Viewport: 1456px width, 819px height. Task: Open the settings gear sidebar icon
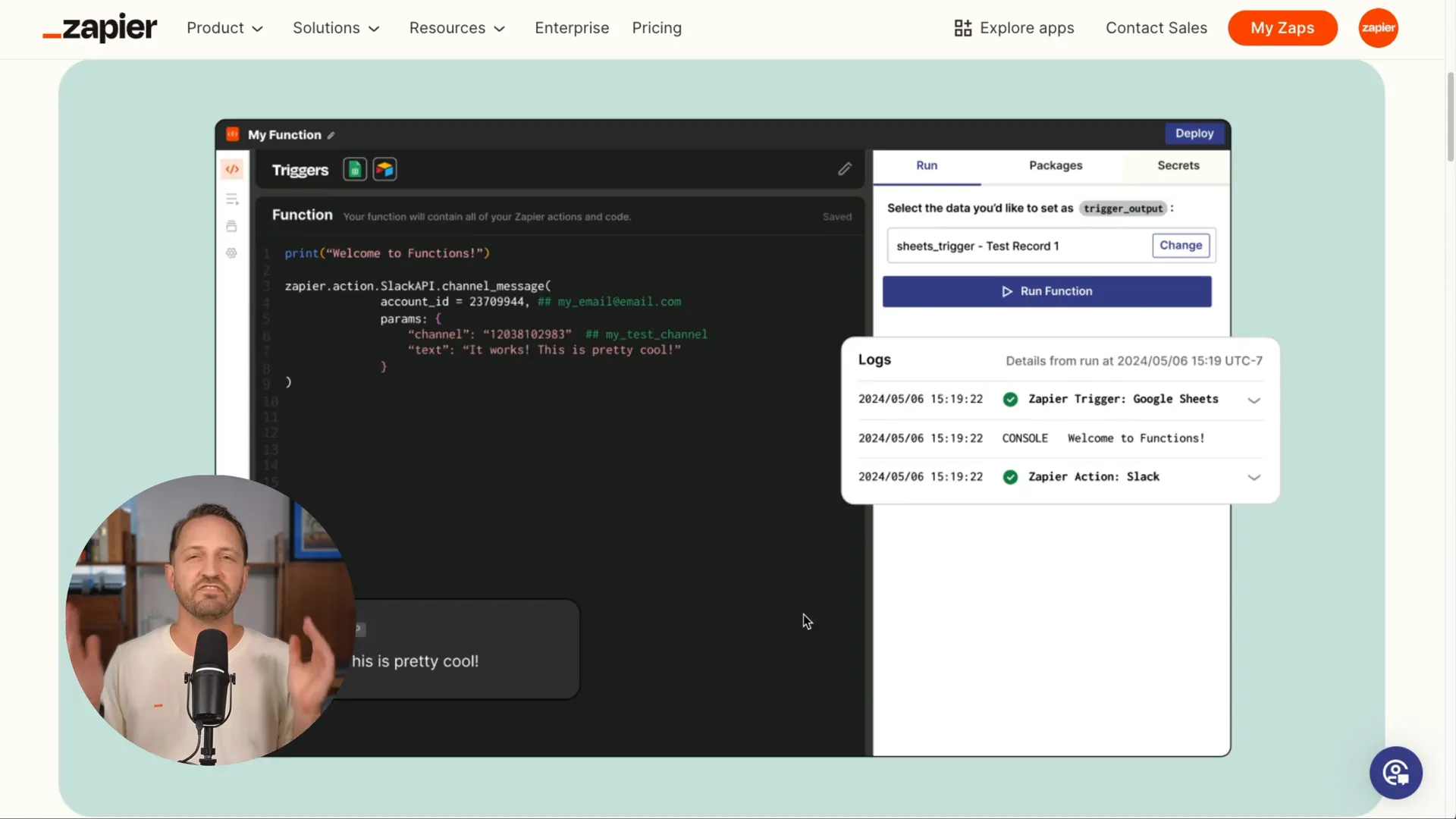[x=231, y=253]
